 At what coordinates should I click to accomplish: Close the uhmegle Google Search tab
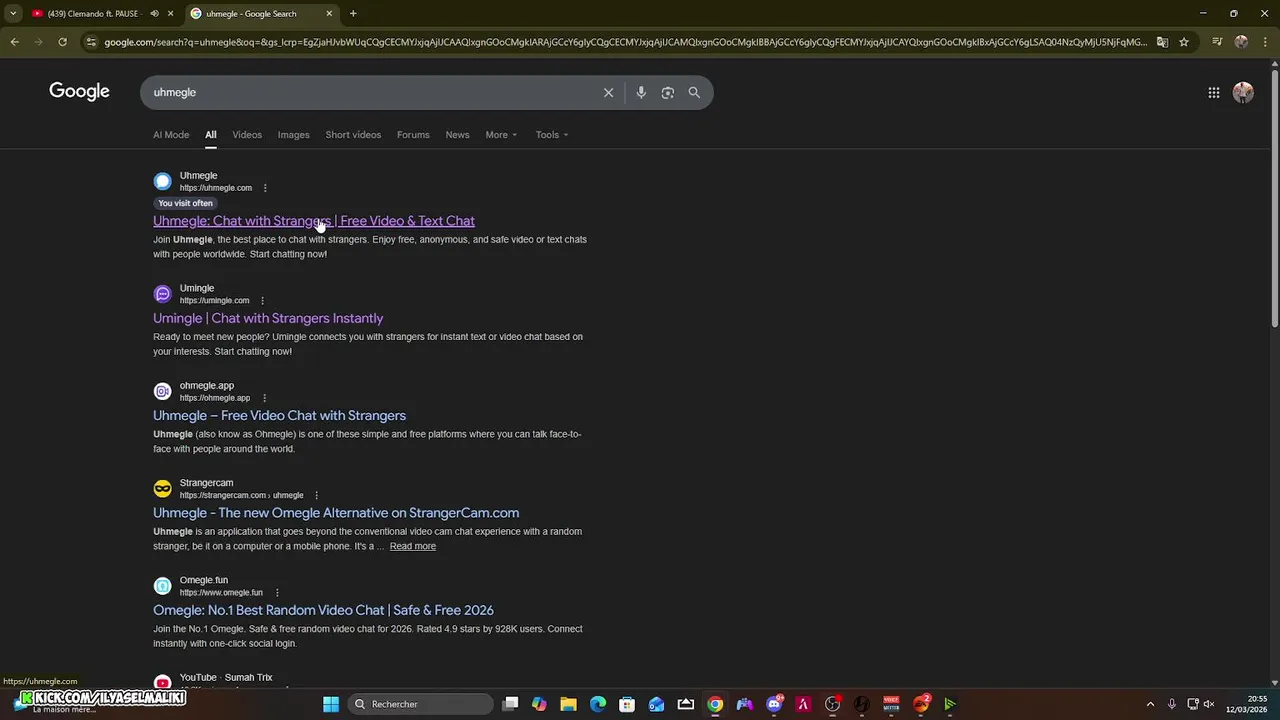click(x=329, y=13)
